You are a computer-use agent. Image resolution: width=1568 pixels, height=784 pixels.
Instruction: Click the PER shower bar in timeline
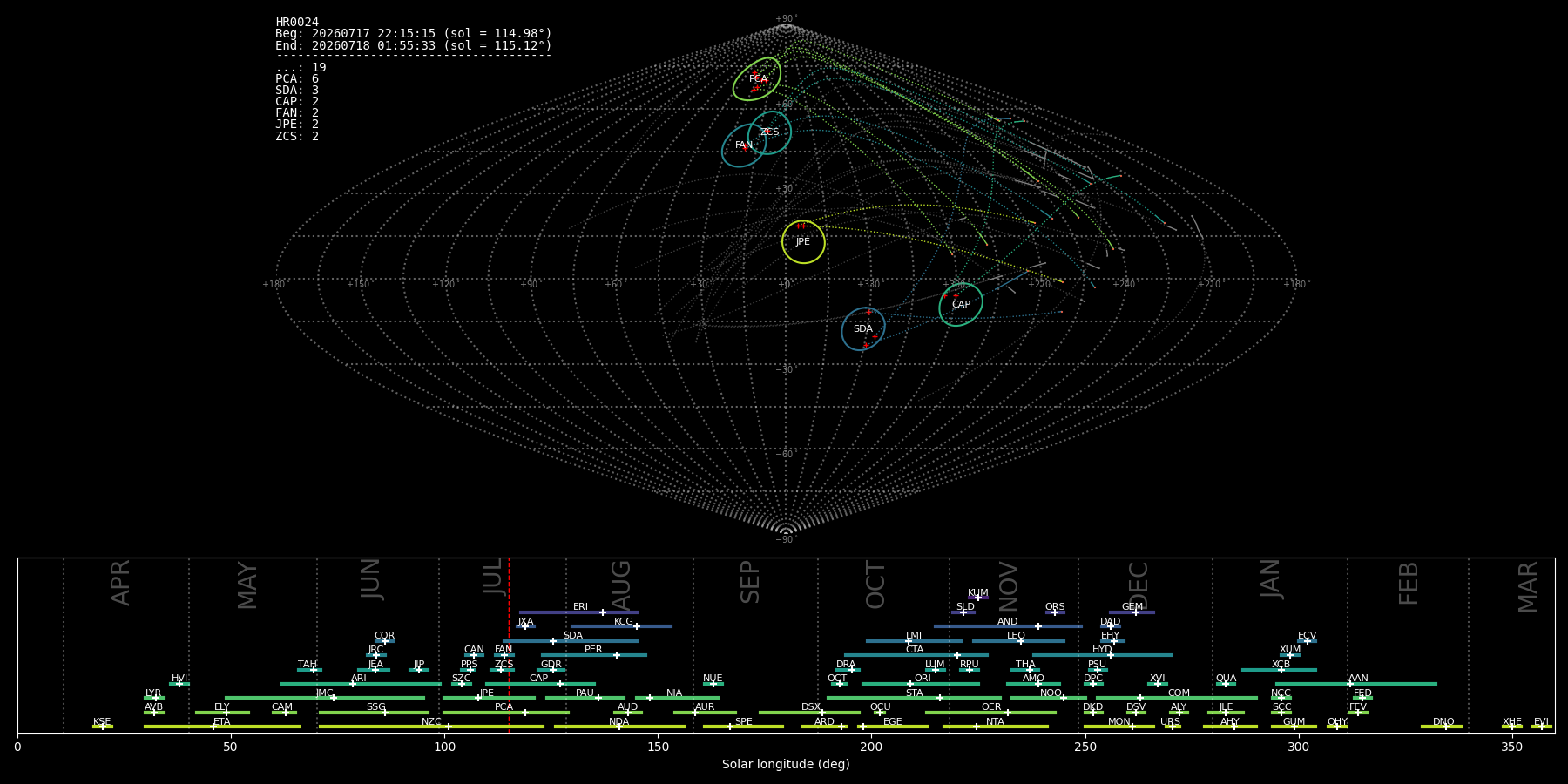[x=594, y=655]
